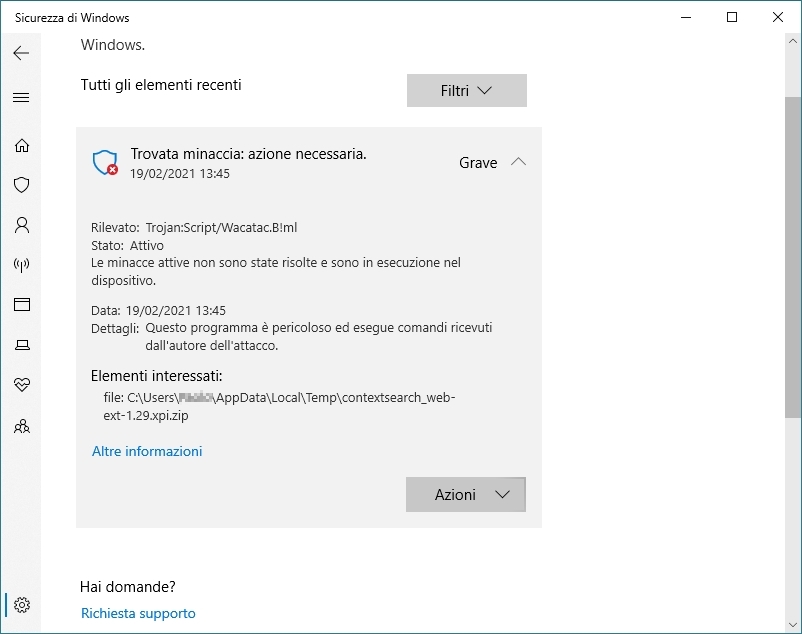Open the Richiesta supporto link

point(138,613)
